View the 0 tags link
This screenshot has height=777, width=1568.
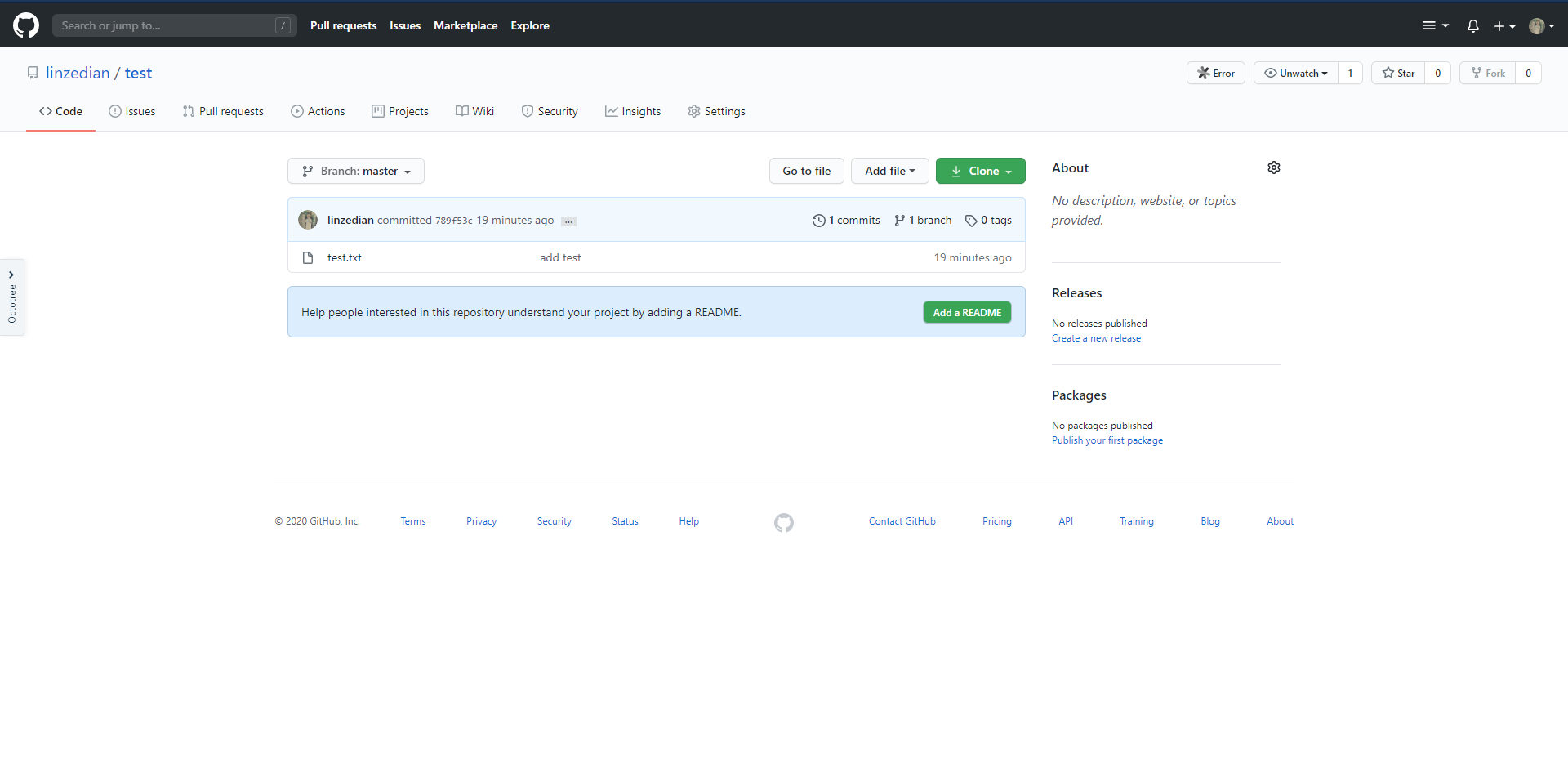pos(988,220)
